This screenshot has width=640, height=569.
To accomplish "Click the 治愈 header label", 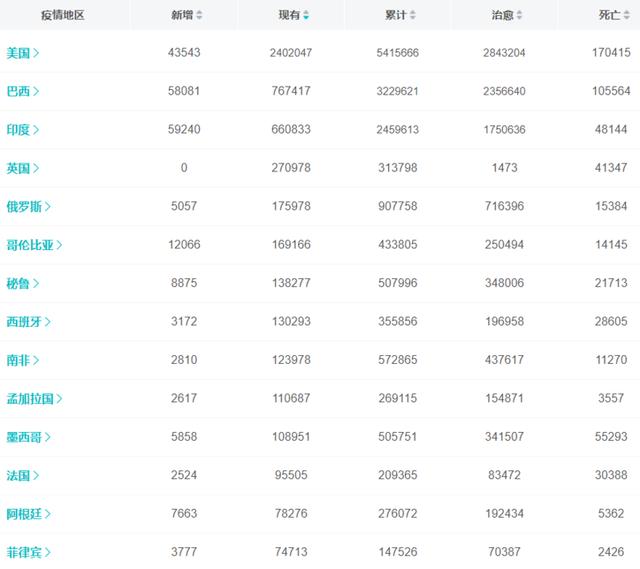I will tap(502, 16).
